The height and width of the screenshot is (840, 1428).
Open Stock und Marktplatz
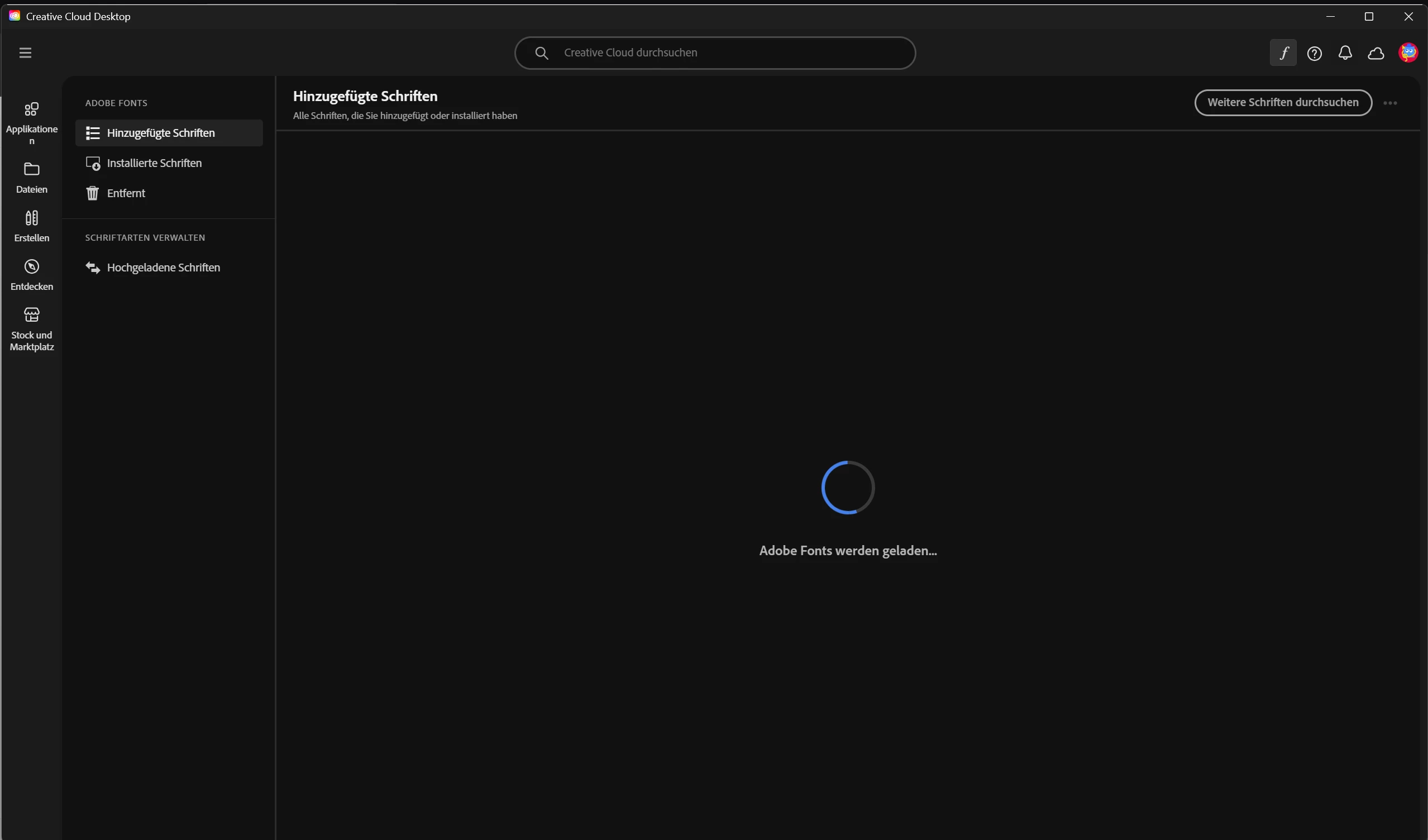[x=32, y=329]
